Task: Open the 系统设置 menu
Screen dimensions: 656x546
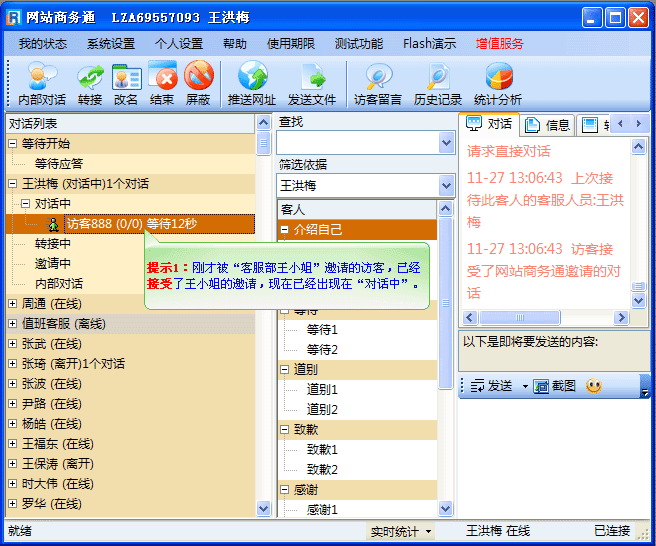Action: tap(110, 44)
